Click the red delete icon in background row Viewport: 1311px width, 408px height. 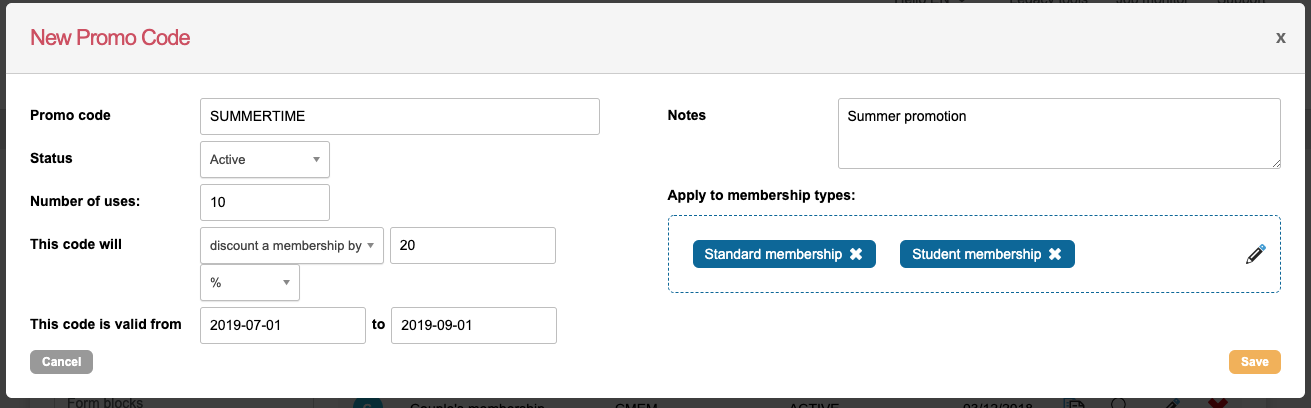pyautogui.click(x=1217, y=403)
